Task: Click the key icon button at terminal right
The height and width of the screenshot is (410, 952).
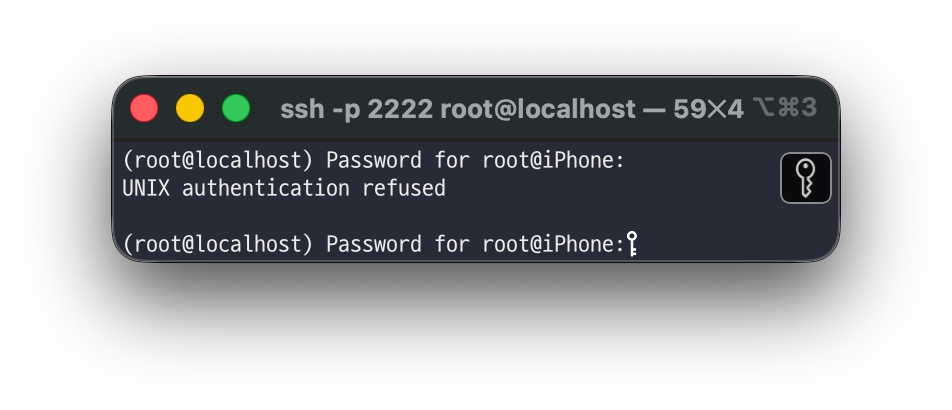Action: [x=805, y=178]
